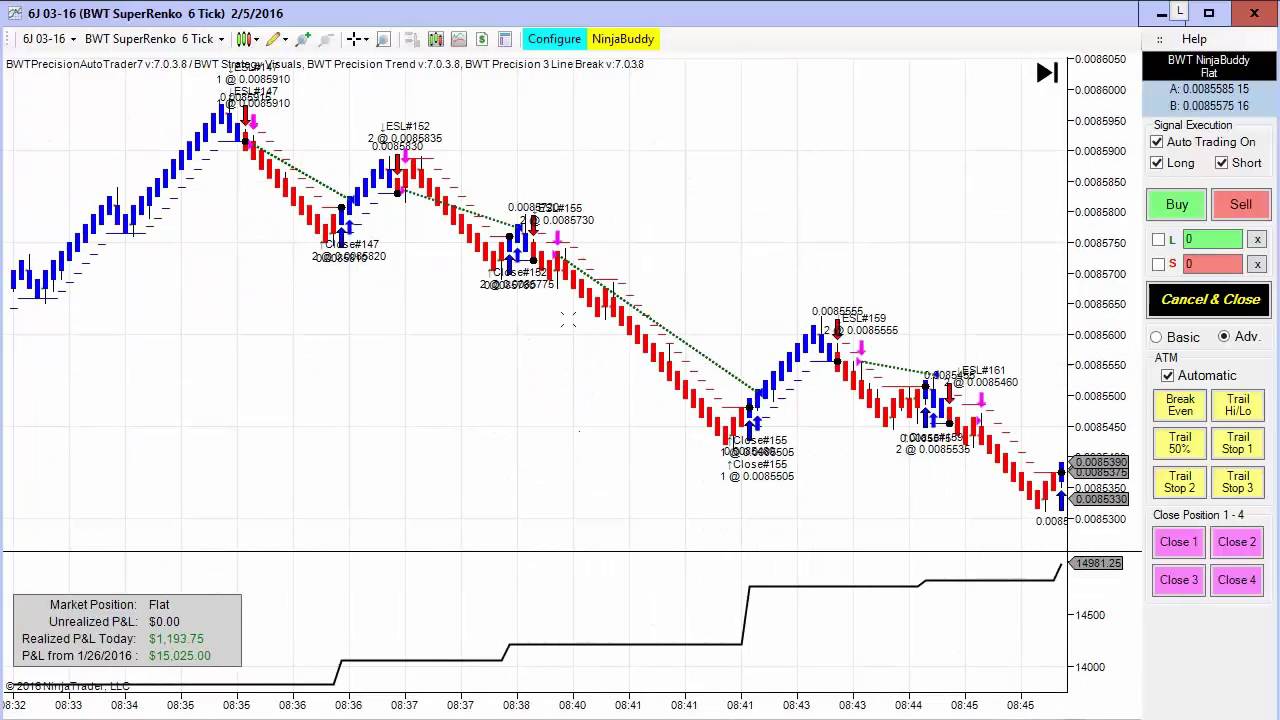Expand the drawing tools dropdown arrow
The width and height of the screenshot is (1280, 720).
285,39
